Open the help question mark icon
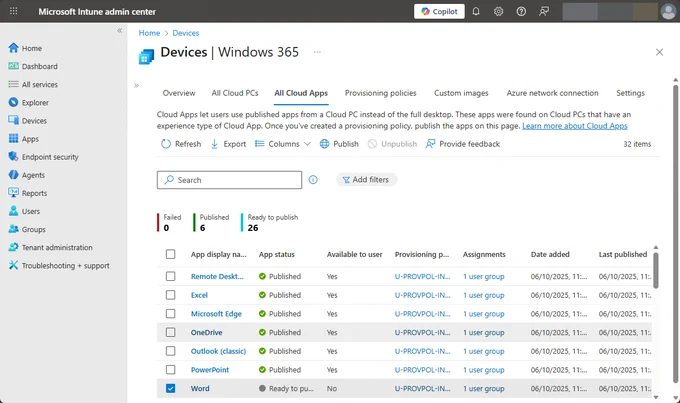This screenshot has width=680, height=403. [x=521, y=11]
